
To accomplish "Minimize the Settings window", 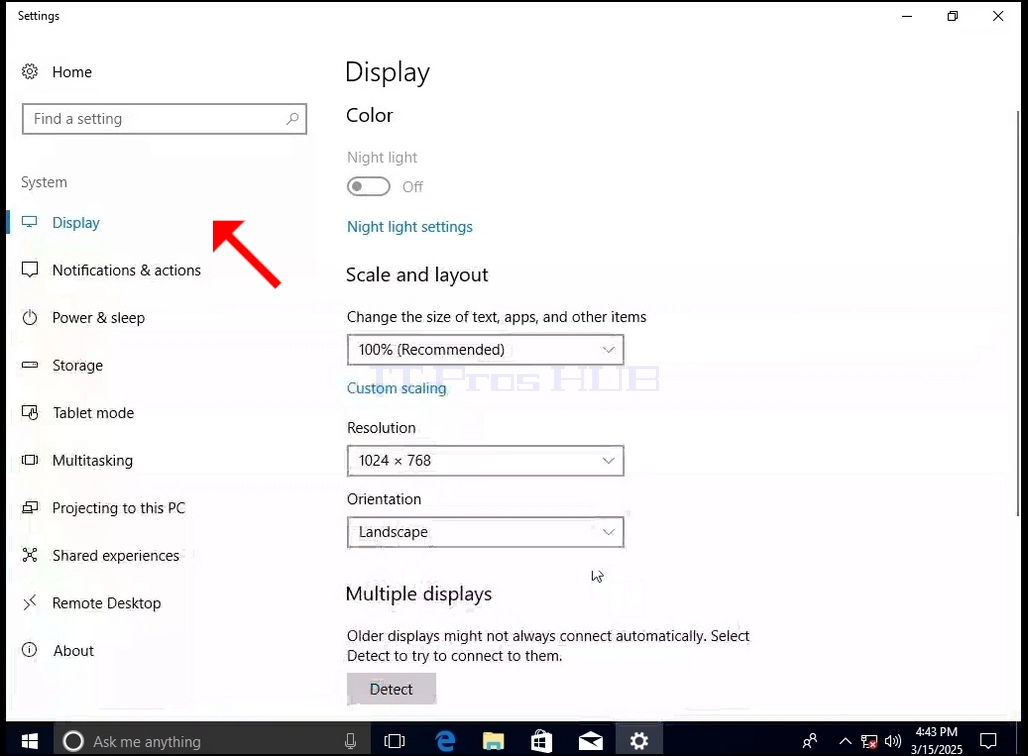I will [907, 16].
